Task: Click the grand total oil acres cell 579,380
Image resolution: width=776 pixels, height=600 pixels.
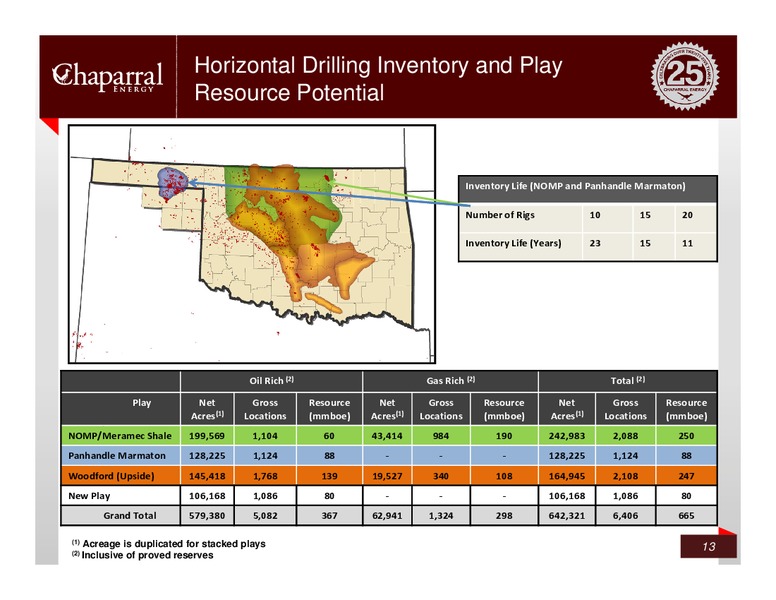Action: pos(207,515)
